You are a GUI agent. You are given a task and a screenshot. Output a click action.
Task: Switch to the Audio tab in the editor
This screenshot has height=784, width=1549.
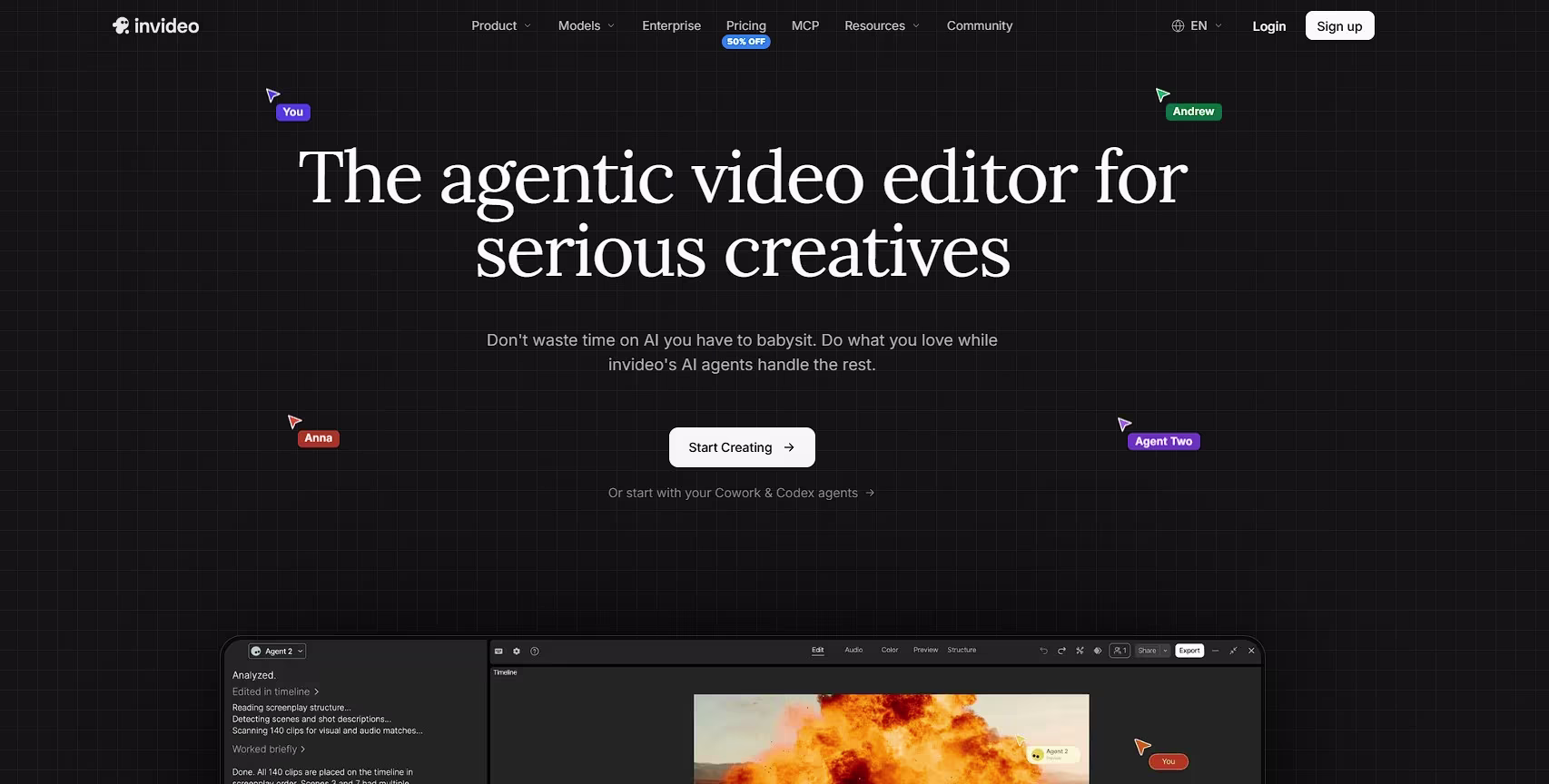(x=853, y=650)
